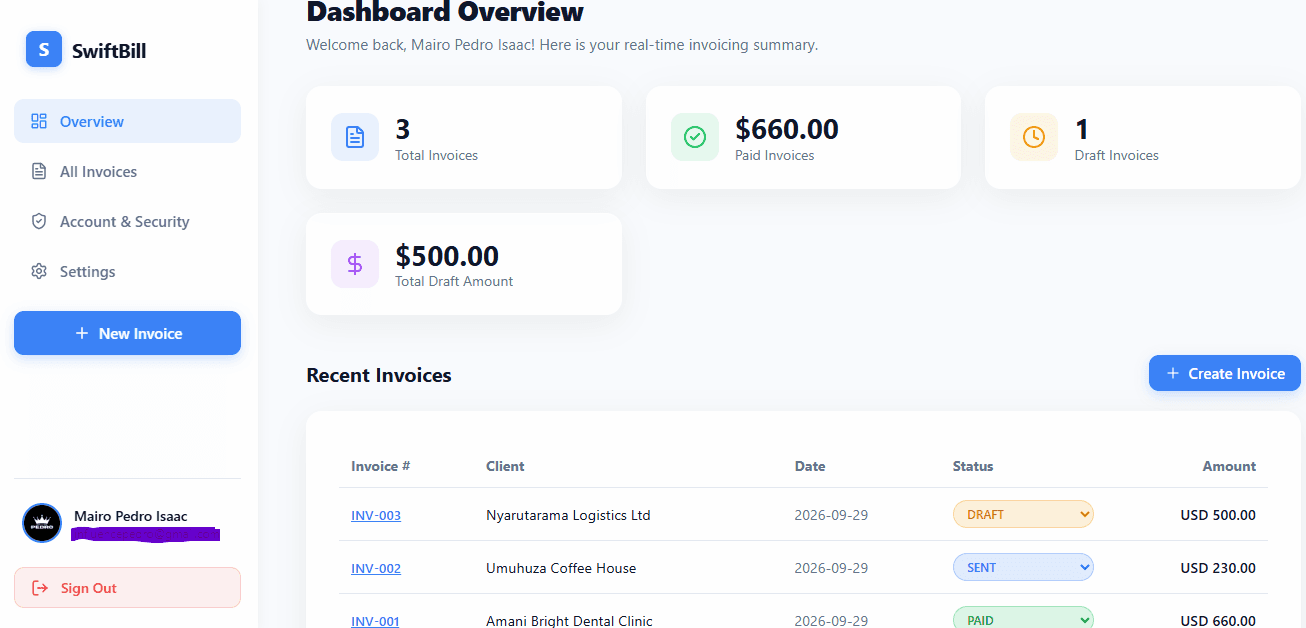Open Account & Security page
Image resolution: width=1306 pixels, height=628 pixels.
(x=127, y=221)
